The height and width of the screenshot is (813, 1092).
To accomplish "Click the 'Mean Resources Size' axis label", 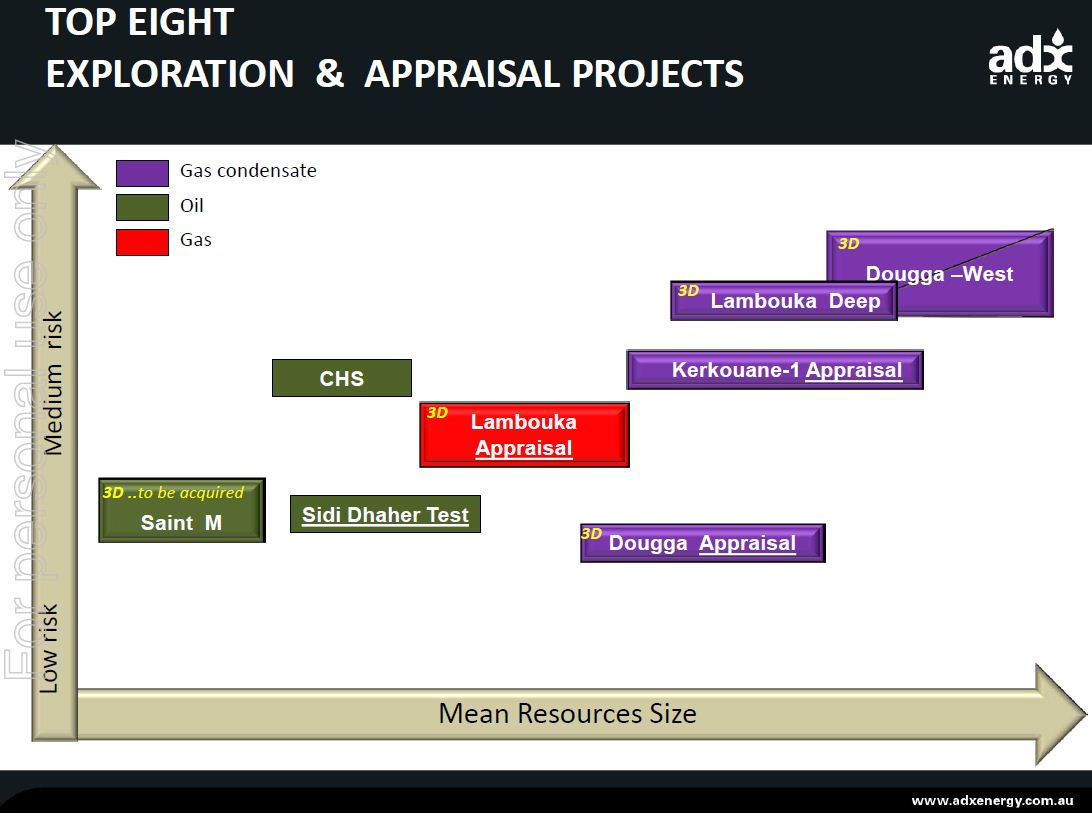I will (x=568, y=713).
